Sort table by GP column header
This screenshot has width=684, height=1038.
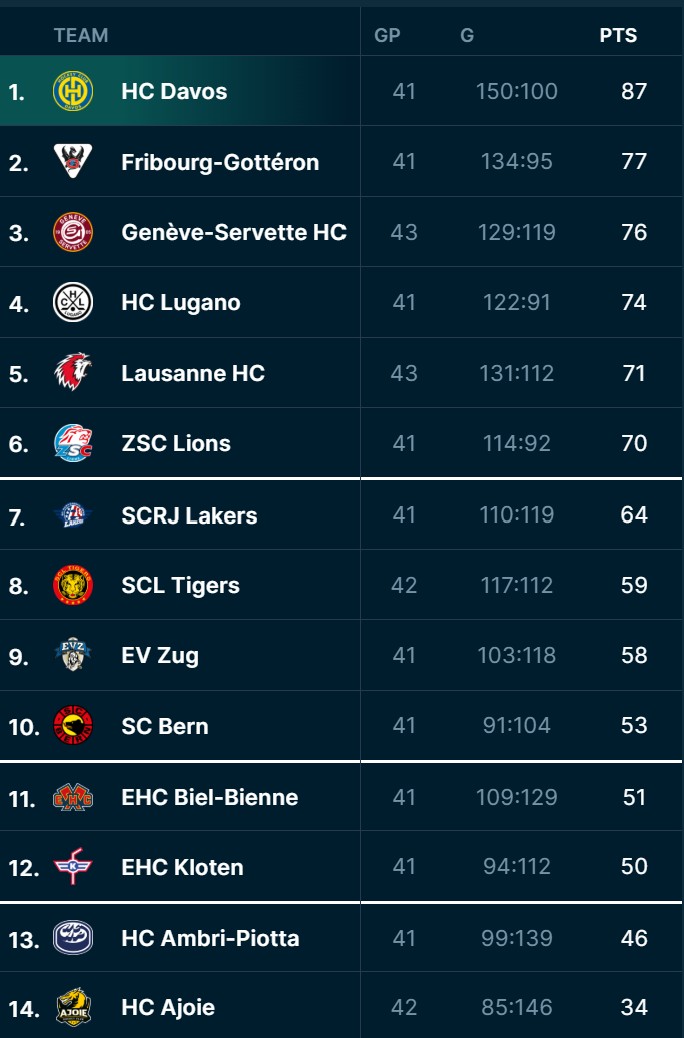(387, 36)
